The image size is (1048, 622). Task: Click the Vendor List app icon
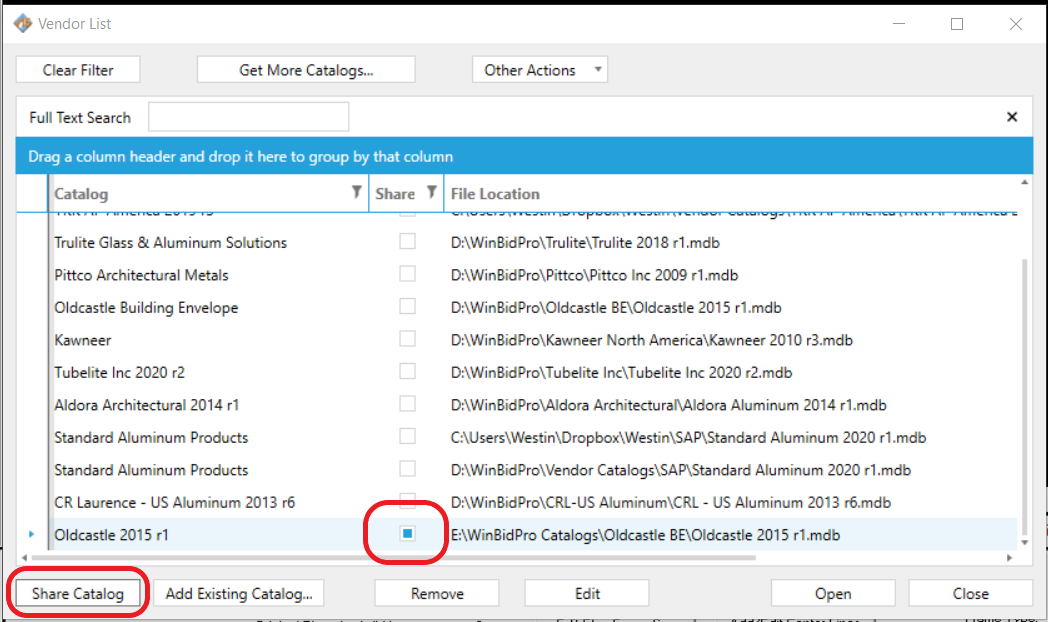pos(23,23)
